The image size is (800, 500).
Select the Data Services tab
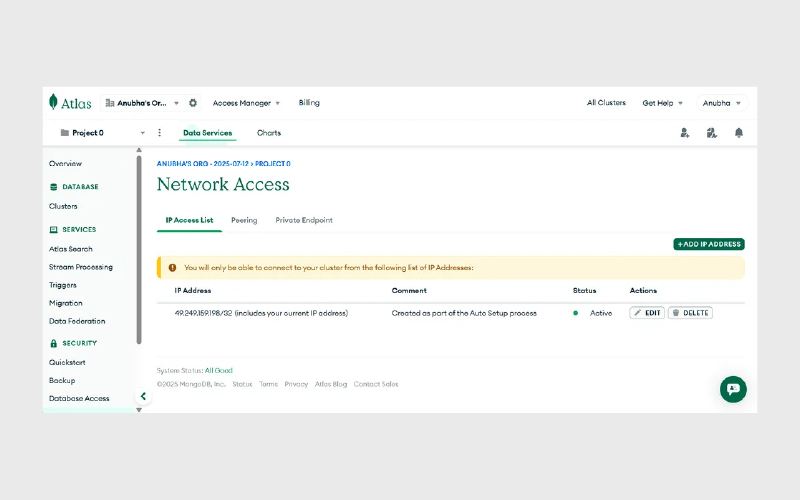coord(208,133)
